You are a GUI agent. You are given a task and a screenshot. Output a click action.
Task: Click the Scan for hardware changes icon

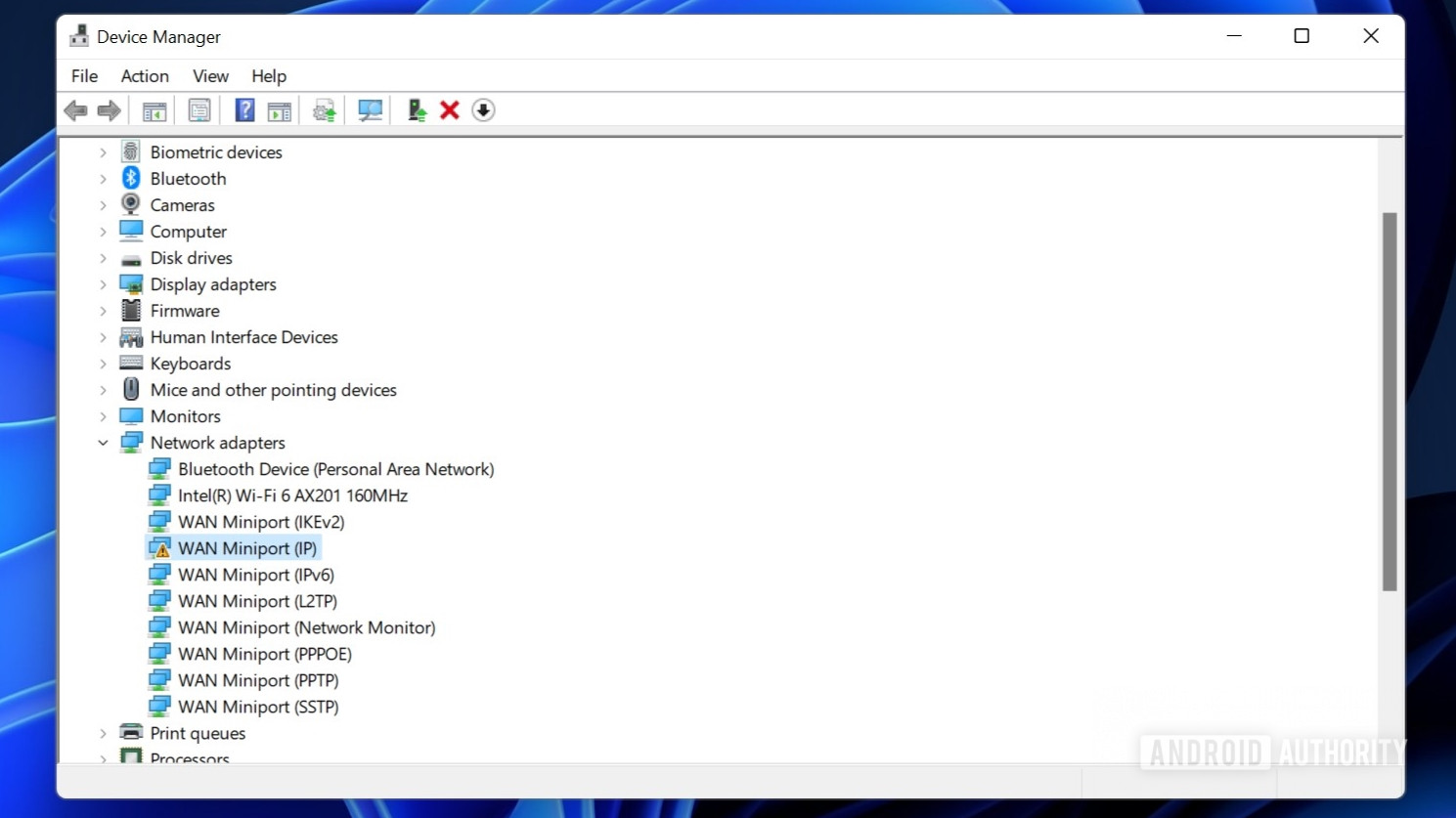coord(370,109)
